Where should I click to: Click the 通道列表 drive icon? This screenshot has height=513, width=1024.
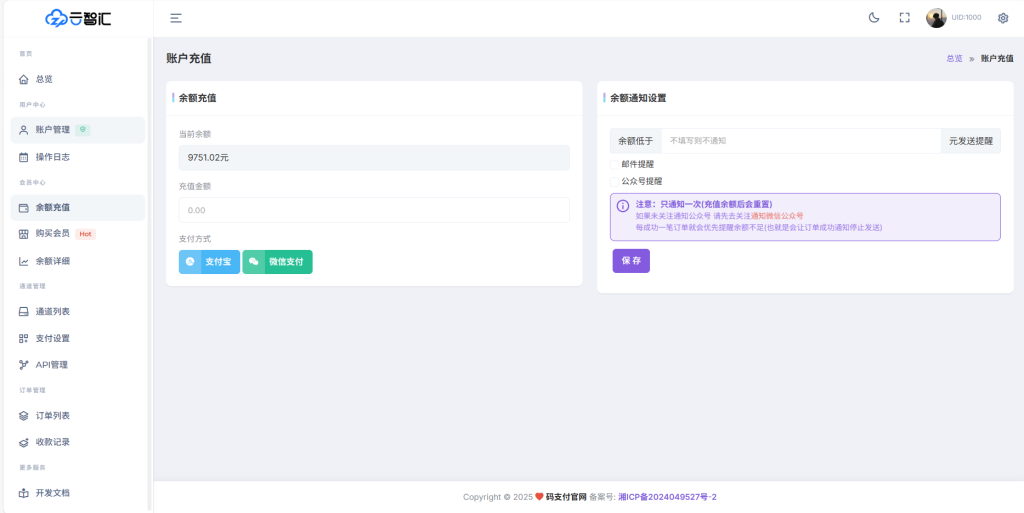[x=24, y=311]
